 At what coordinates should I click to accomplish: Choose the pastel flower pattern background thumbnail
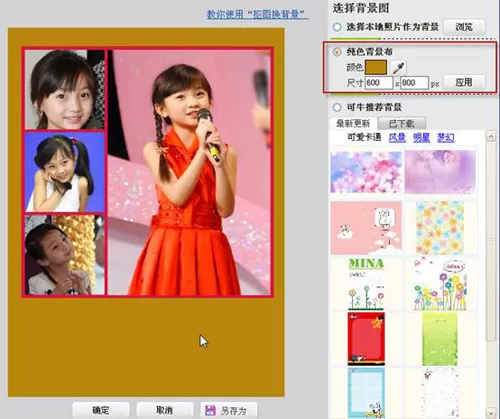pyautogui.click(x=440, y=228)
